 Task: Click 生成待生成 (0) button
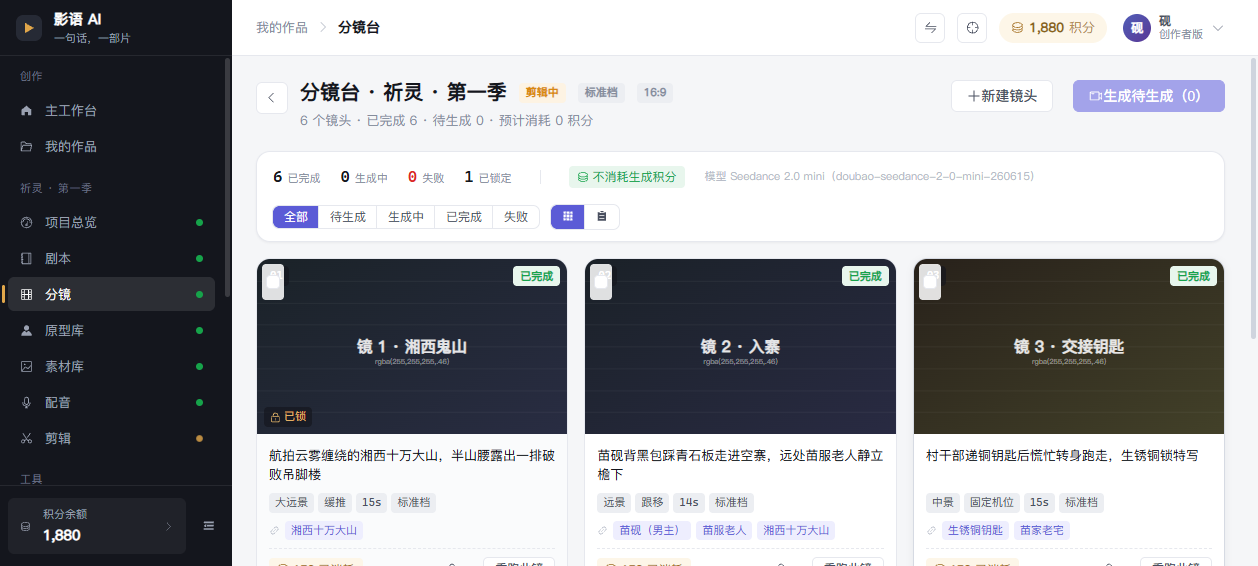(1149, 96)
